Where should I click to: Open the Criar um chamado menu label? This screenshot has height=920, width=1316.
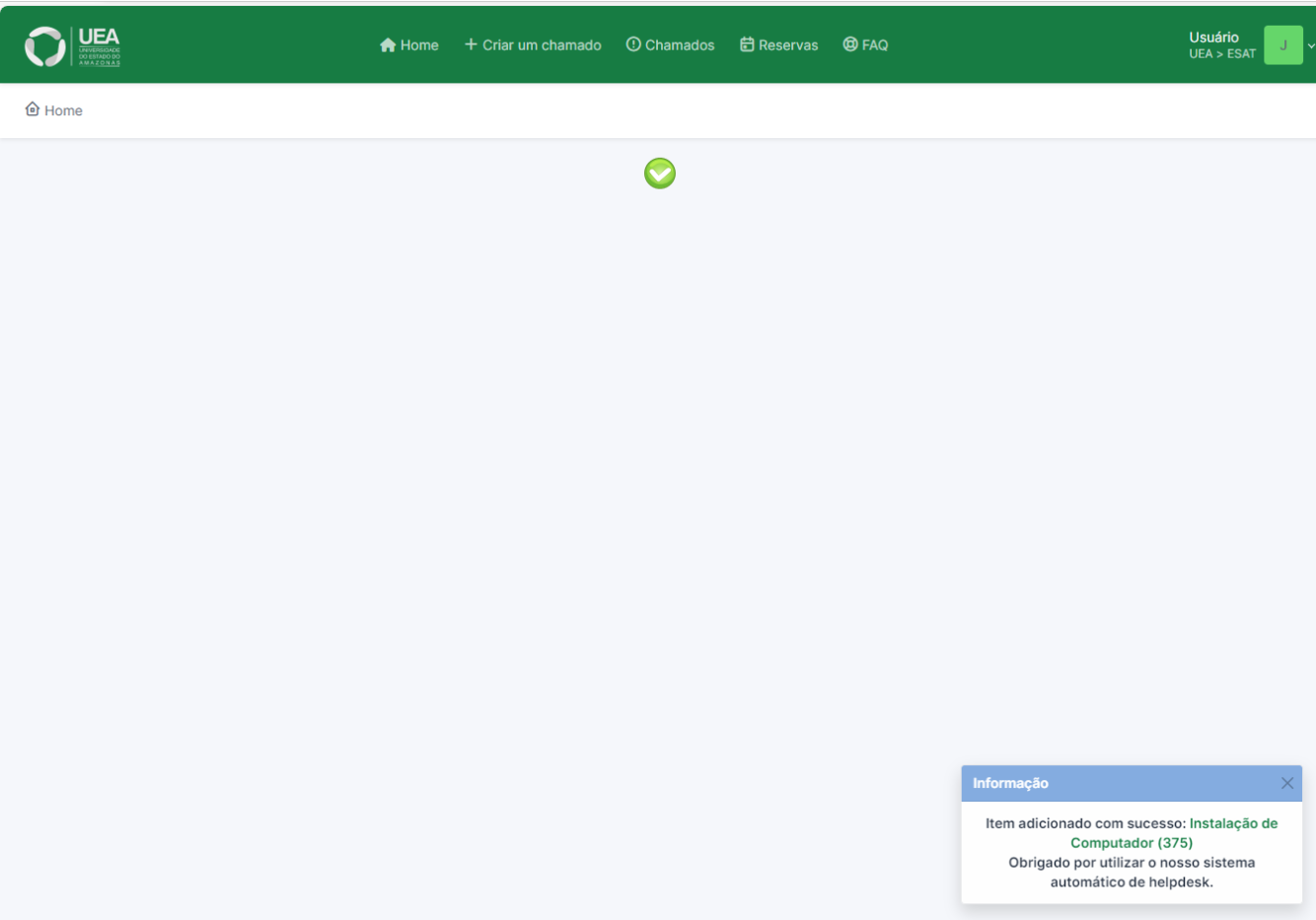click(542, 45)
